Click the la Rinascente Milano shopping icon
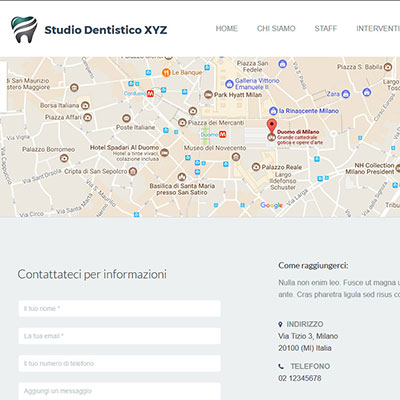Screen dimensions: 400x400 pyautogui.click(x=273, y=111)
